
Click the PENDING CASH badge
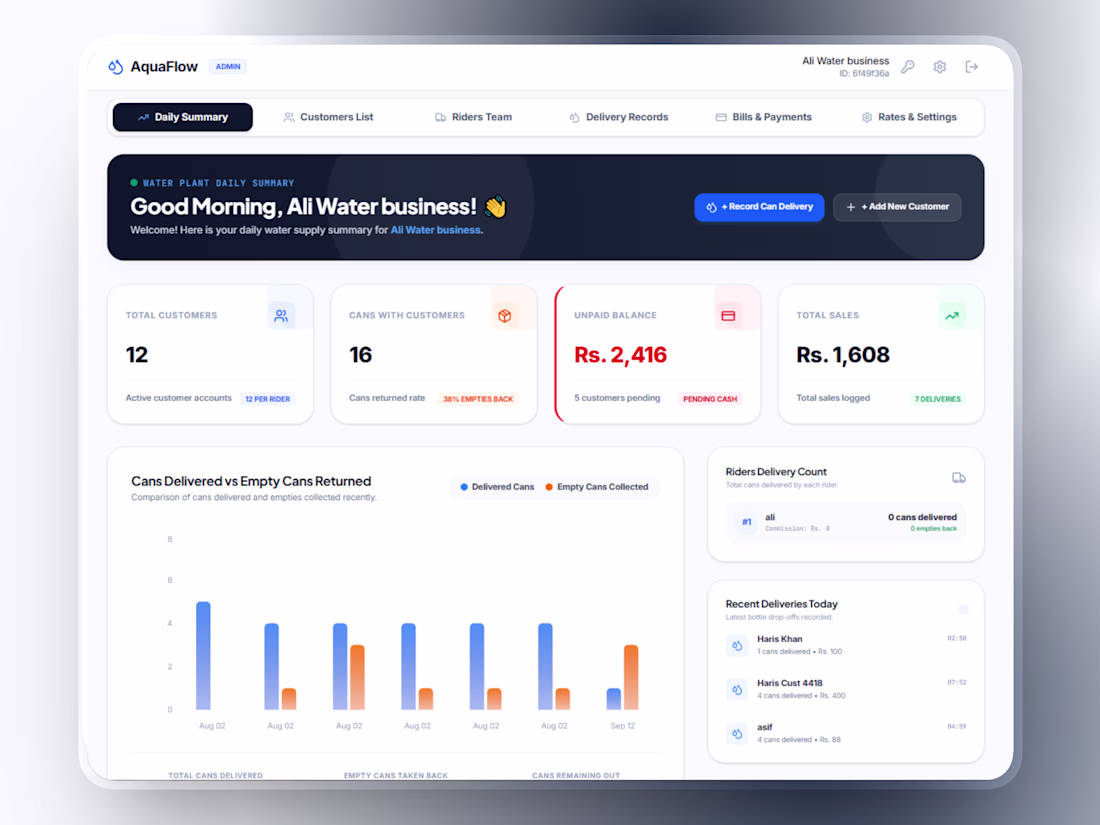pos(710,399)
